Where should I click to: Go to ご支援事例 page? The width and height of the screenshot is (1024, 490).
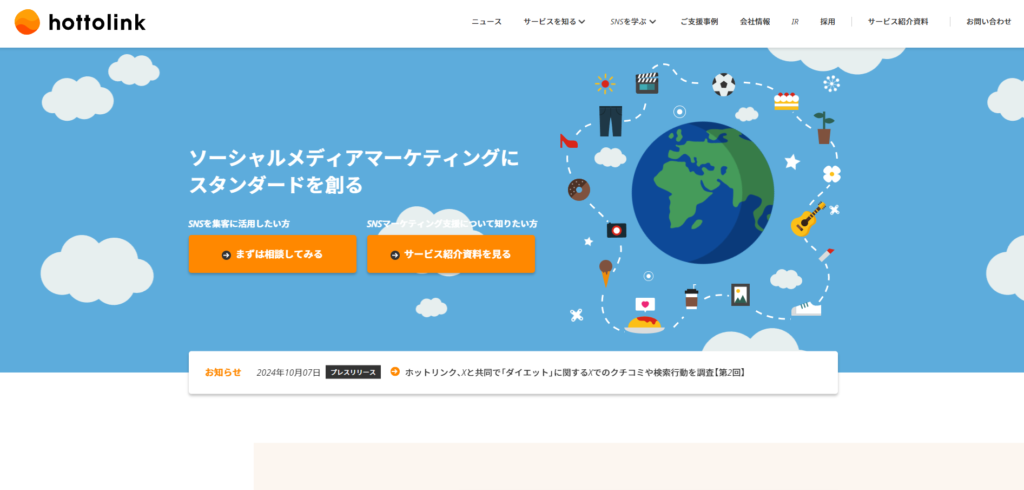pyautogui.click(x=699, y=22)
